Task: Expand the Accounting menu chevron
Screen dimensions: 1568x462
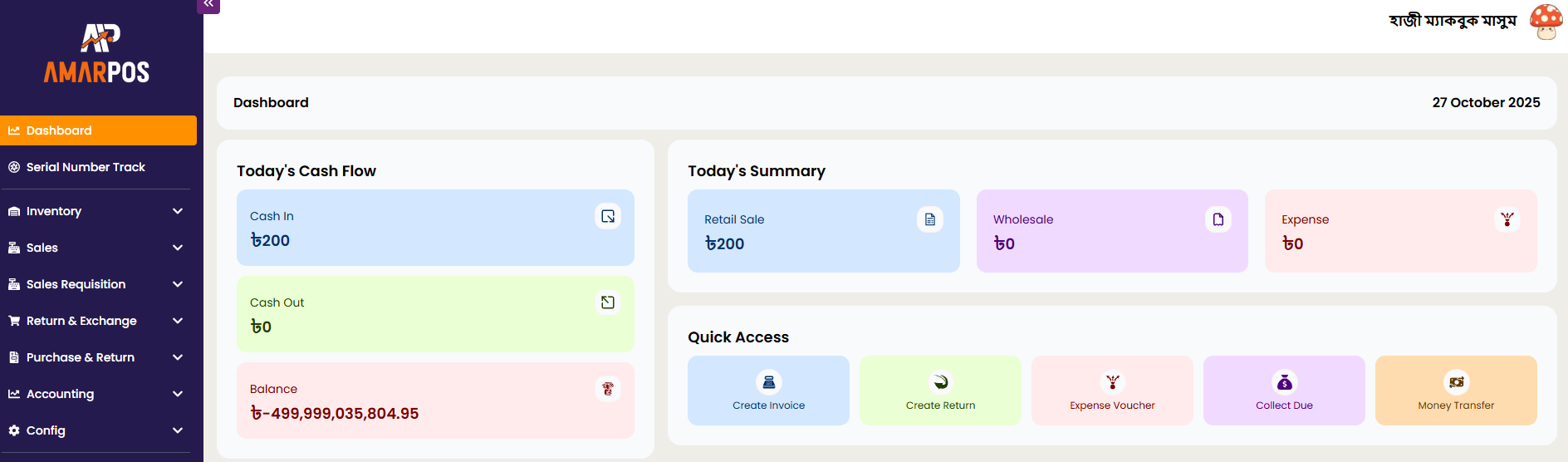Action: coord(178,394)
